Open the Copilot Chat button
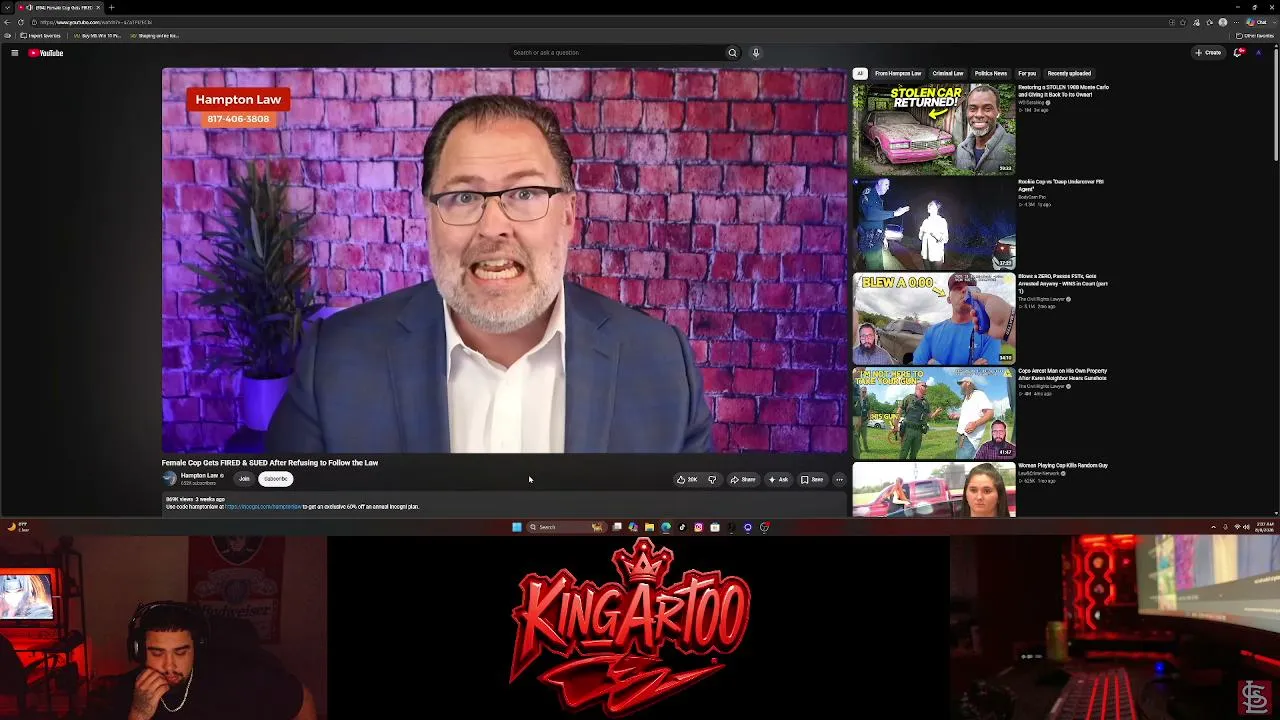 coord(1259,22)
